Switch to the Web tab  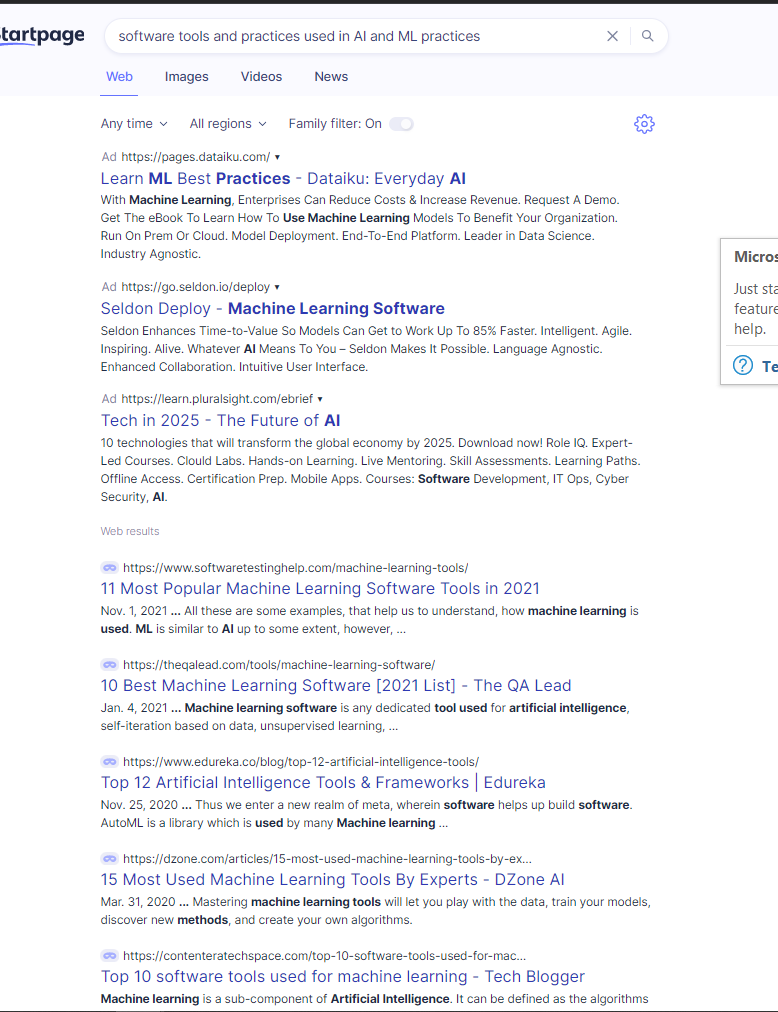(119, 77)
